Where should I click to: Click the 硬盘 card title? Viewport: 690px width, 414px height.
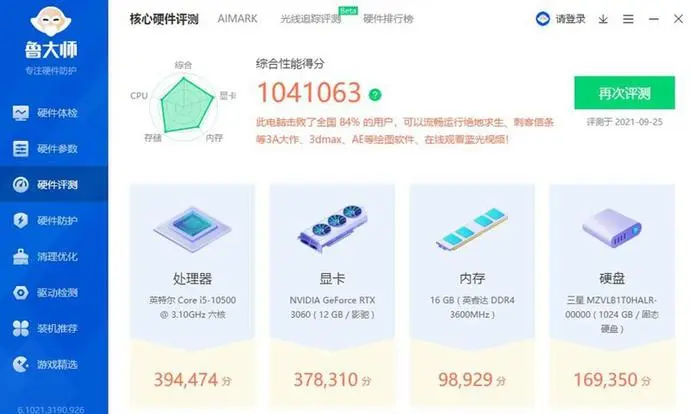coord(612,278)
